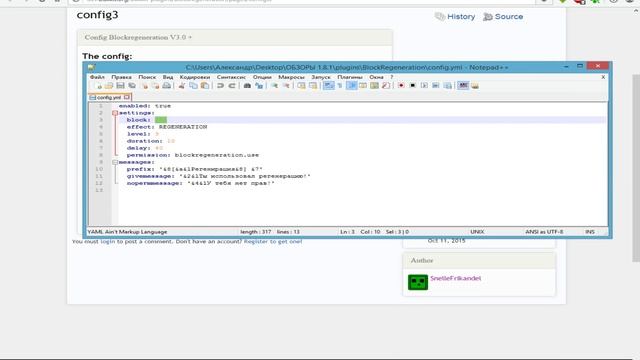Screen dimensions: 640x360
Task: Collapse the messages: fold marker
Action: point(115,162)
